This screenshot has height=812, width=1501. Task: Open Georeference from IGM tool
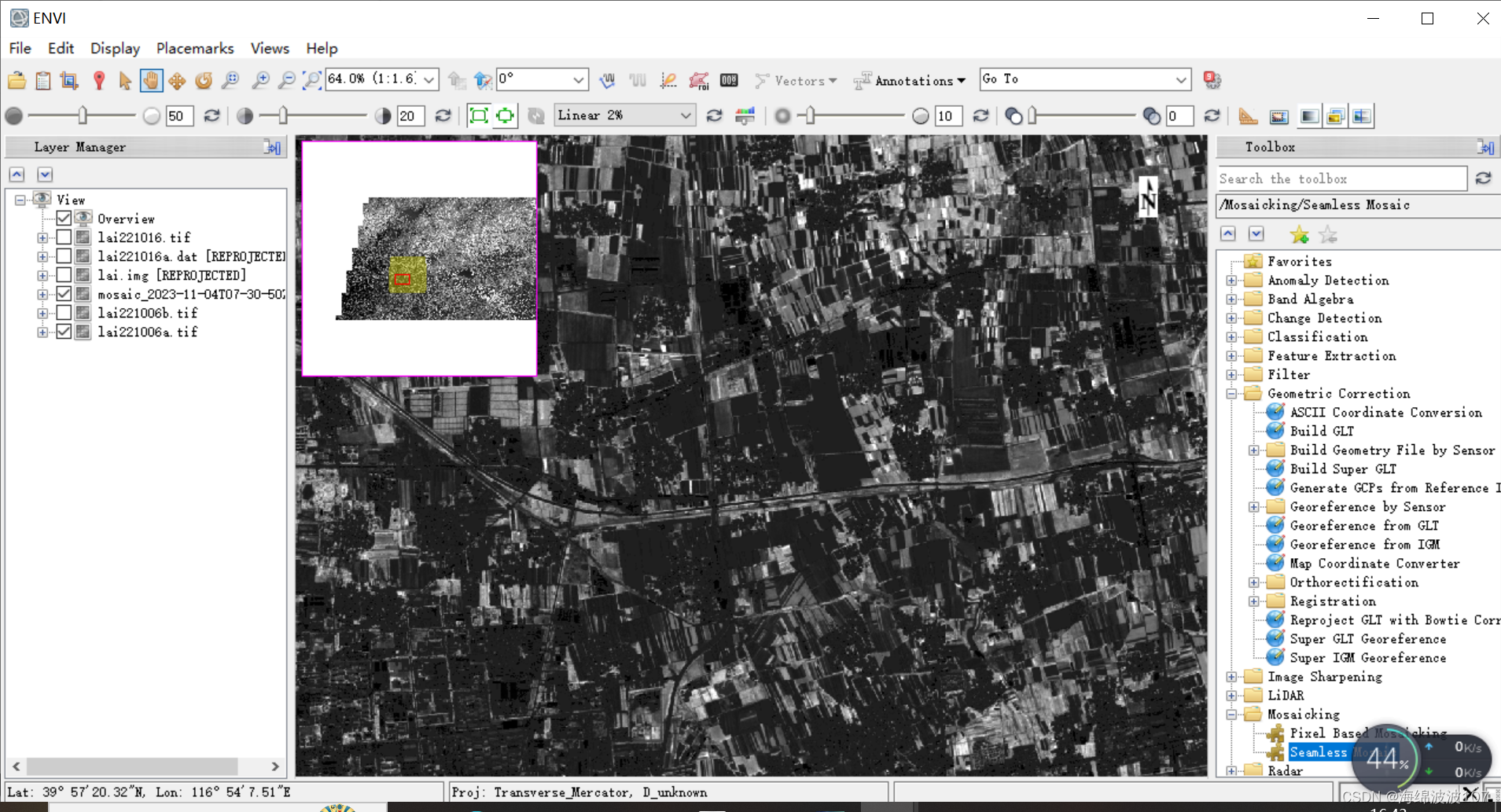(x=1364, y=544)
